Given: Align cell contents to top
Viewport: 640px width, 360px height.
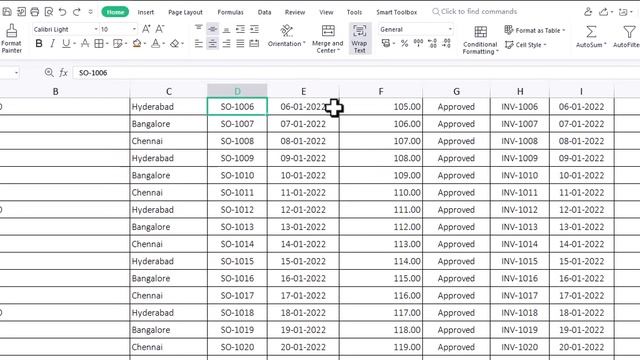Looking at the screenshot, I should (199, 29).
